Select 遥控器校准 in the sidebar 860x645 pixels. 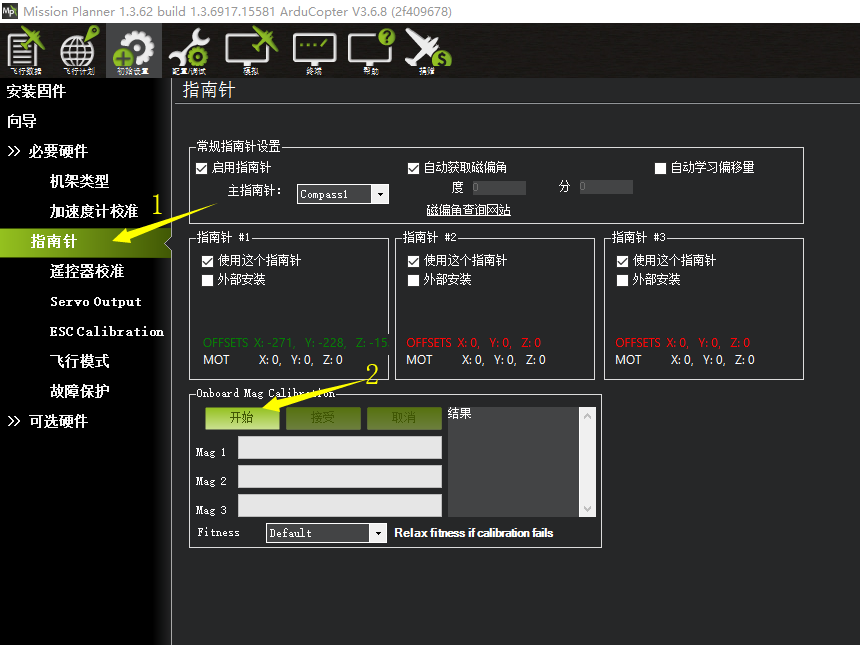pyautogui.click(x=87, y=271)
